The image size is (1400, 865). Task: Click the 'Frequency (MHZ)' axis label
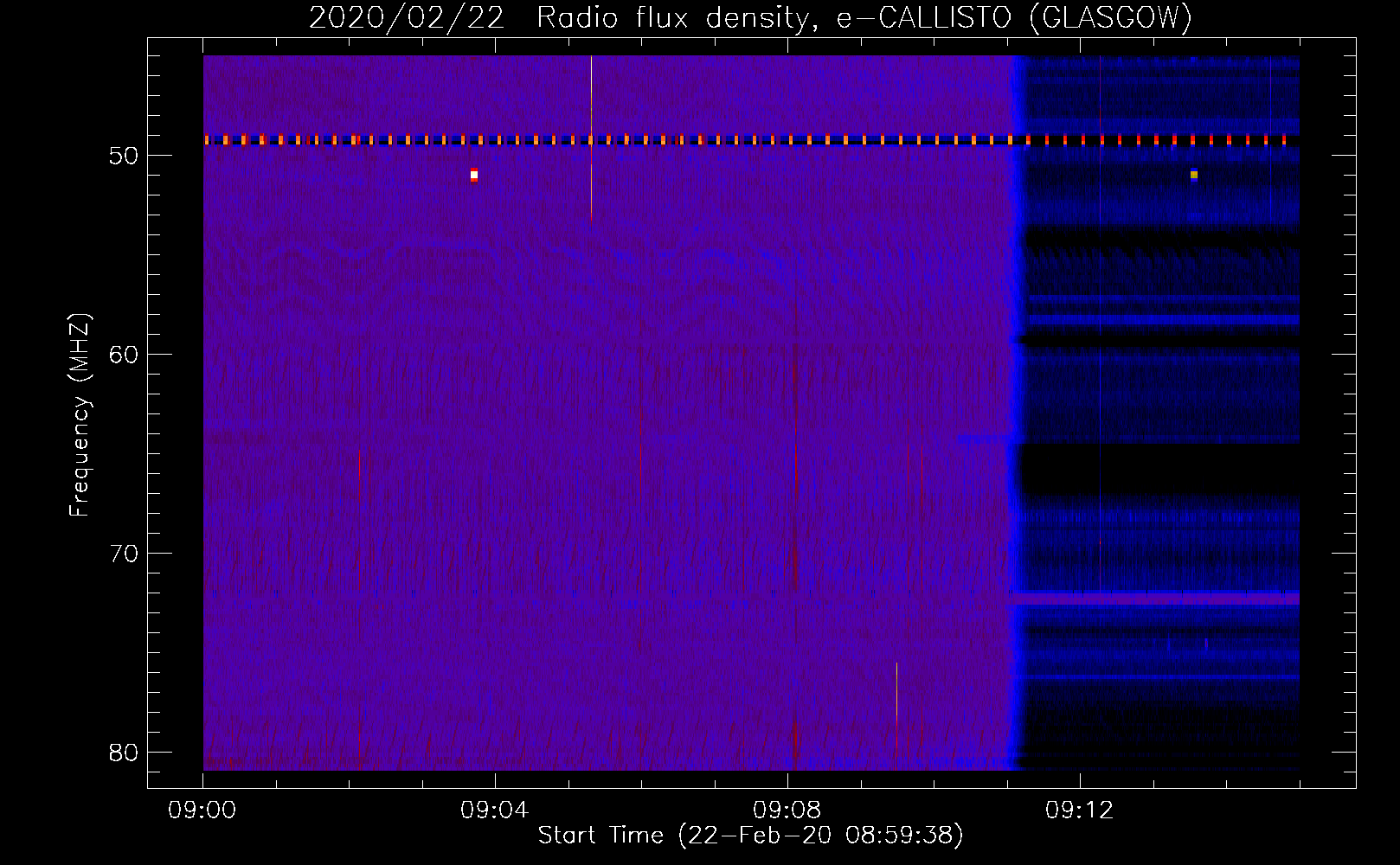80,415
